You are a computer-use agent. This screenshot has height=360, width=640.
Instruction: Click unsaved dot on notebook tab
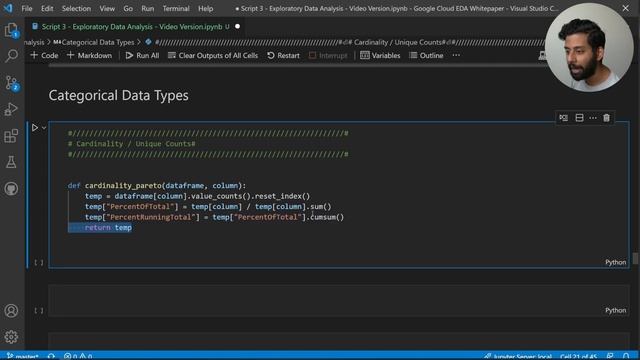[x=238, y=27]
